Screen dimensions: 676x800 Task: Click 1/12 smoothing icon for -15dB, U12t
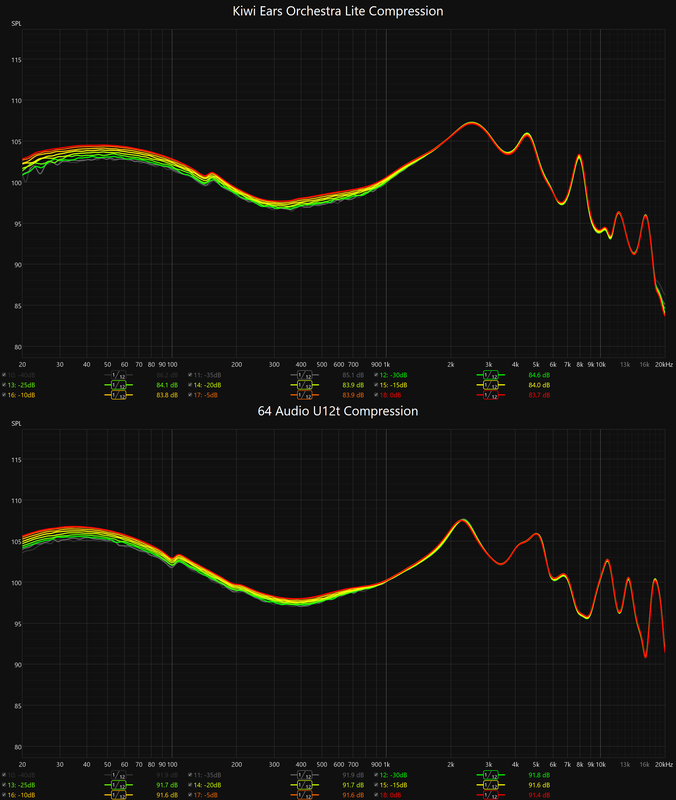(x=491, y=785)
